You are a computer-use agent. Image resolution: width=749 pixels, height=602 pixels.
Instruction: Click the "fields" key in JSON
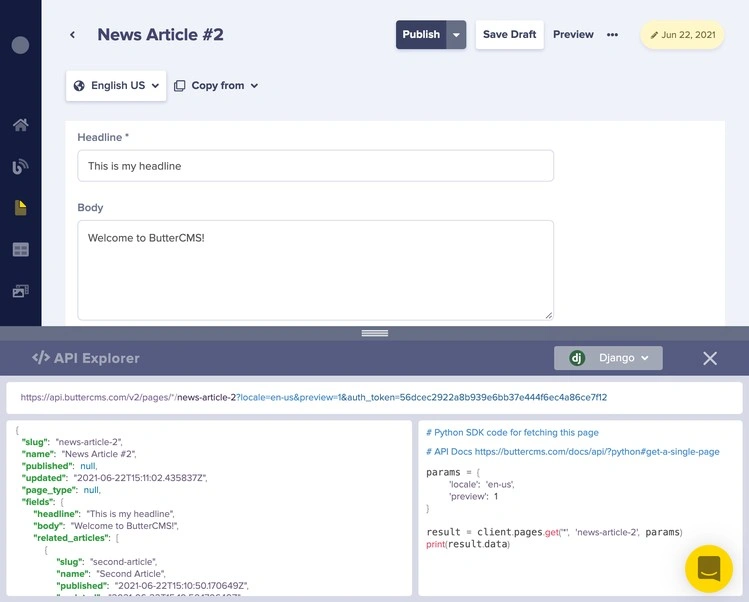point(38,502)
